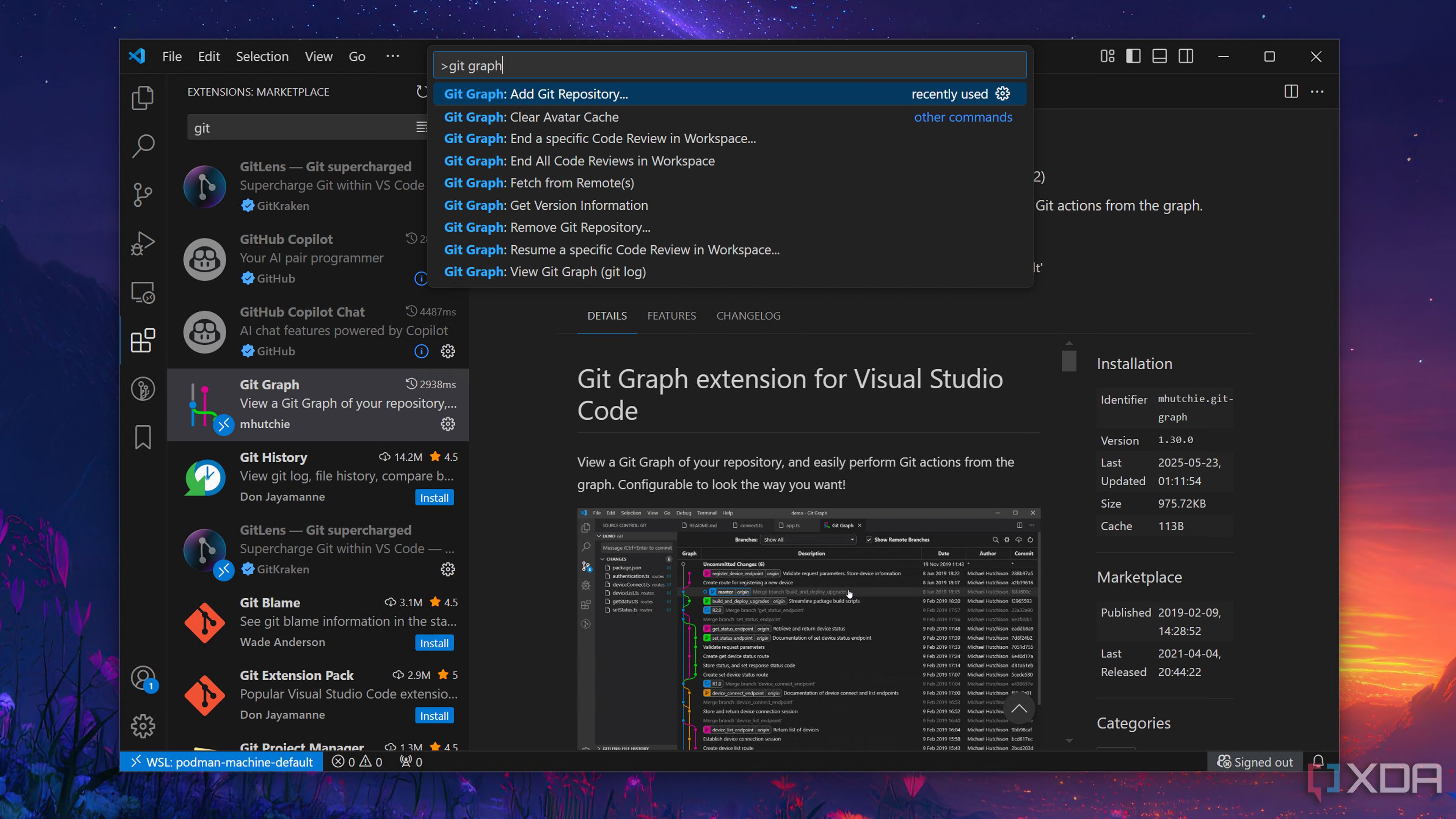The height and width of the screenshot is (819, 1456).
Task: Toggle Secondary Side Bar layout button
Action: tap(1186, 56)
